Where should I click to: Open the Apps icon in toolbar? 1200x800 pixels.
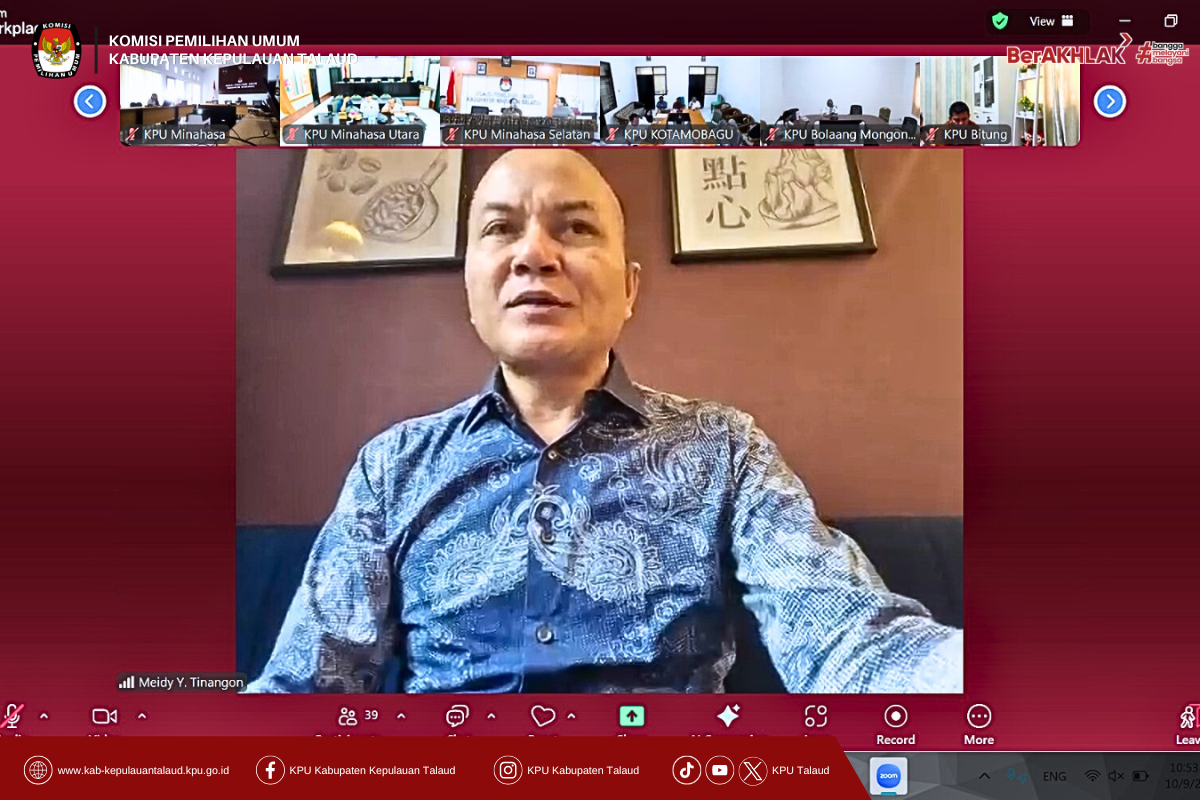[816, 716]
